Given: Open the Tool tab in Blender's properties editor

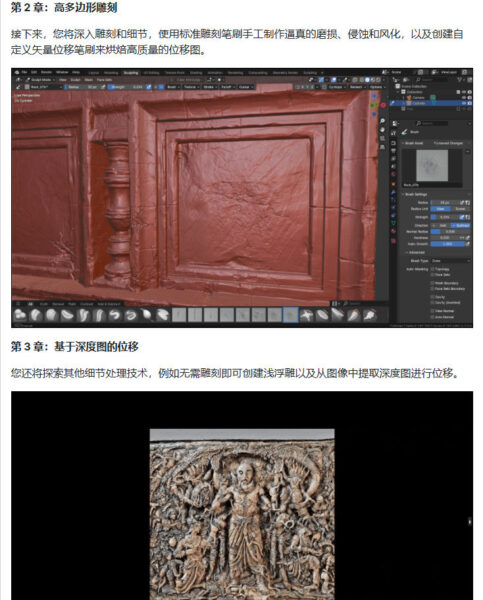Looking at the screenshot, I should [393, 132].
